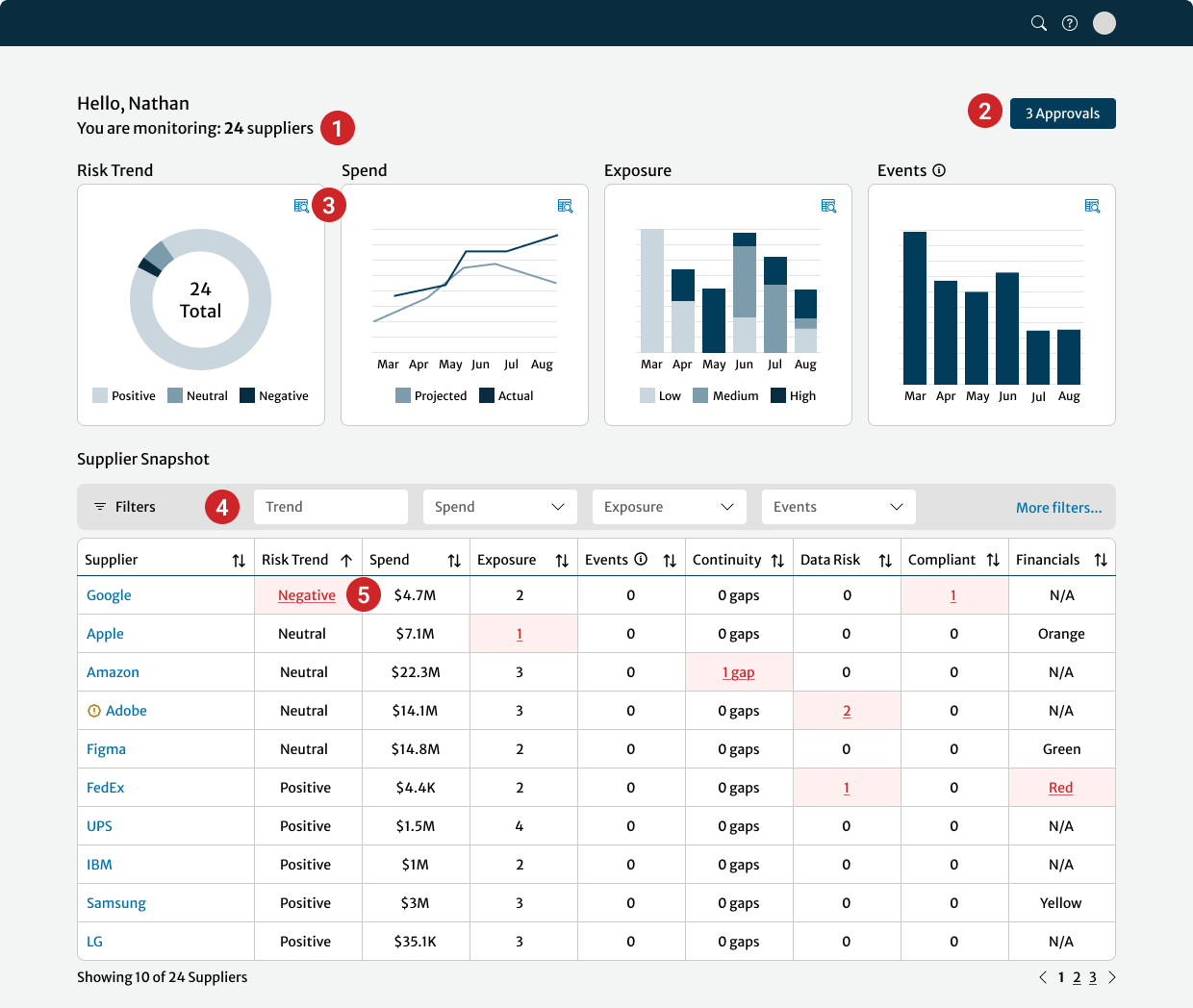Screen dimensions: 1193x1008
Task: Open the user avatar in the top right
Action: pyautogui.click(x=1104, y=23)
